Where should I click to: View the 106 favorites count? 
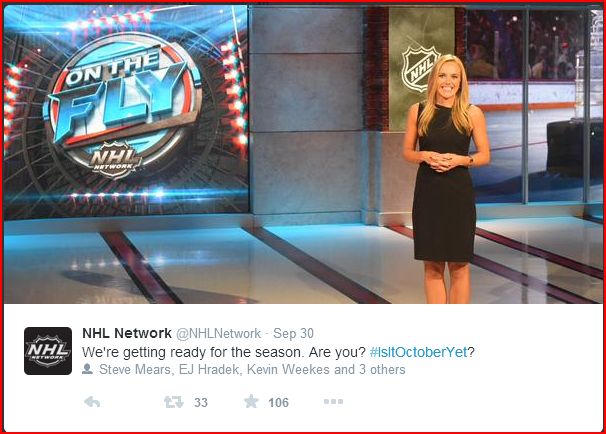point(278,403)
